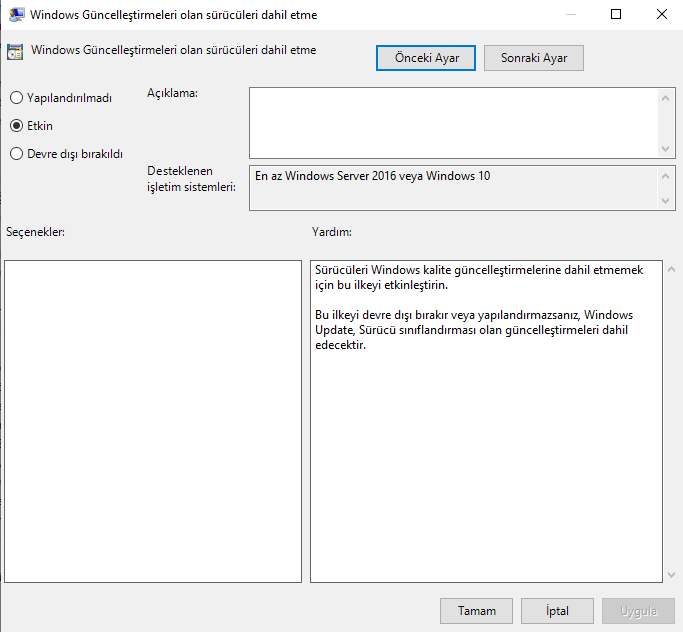Click Açıklama box scroll down arrow
Viewport: 683px width, 632px height.
(x=665, y=149)
